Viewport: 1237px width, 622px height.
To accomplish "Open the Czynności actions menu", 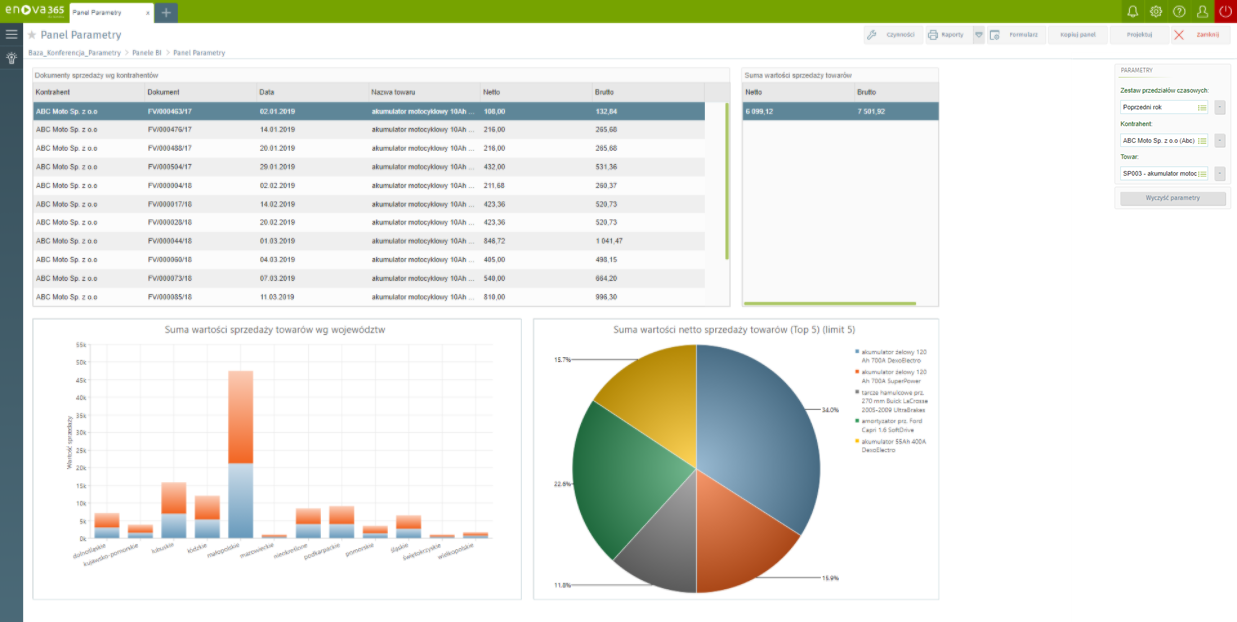I will (892, 35).
